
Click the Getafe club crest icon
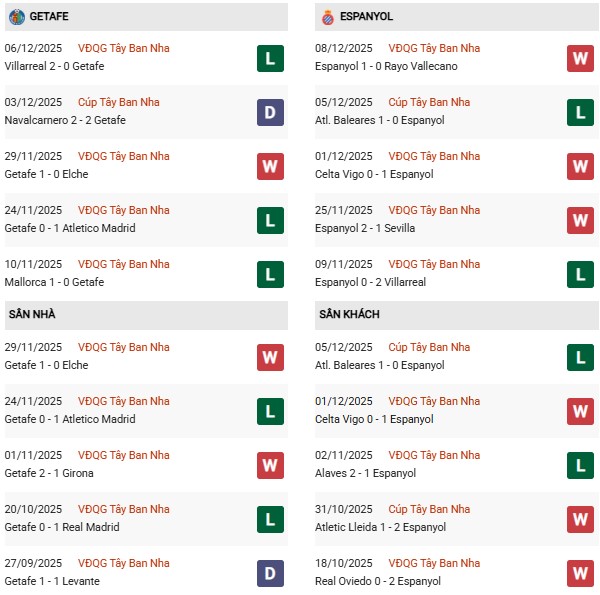coord(14,16)
